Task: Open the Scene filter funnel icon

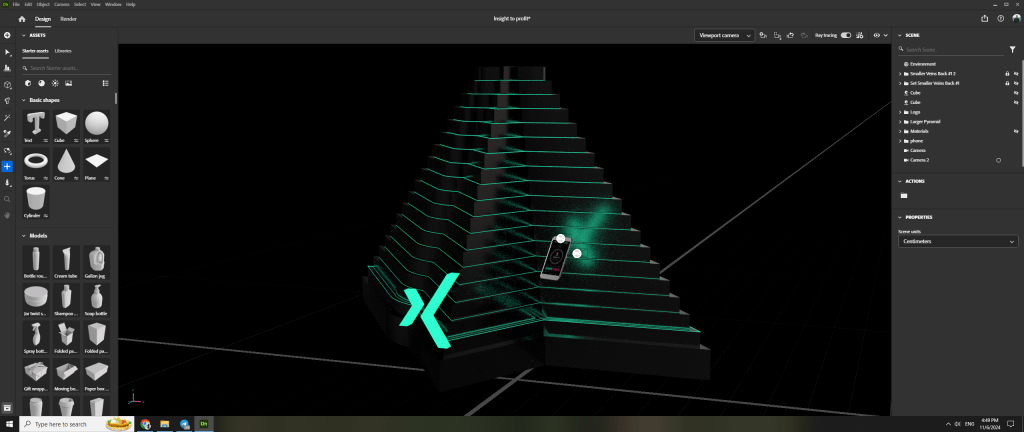Action: (1012, 48)
